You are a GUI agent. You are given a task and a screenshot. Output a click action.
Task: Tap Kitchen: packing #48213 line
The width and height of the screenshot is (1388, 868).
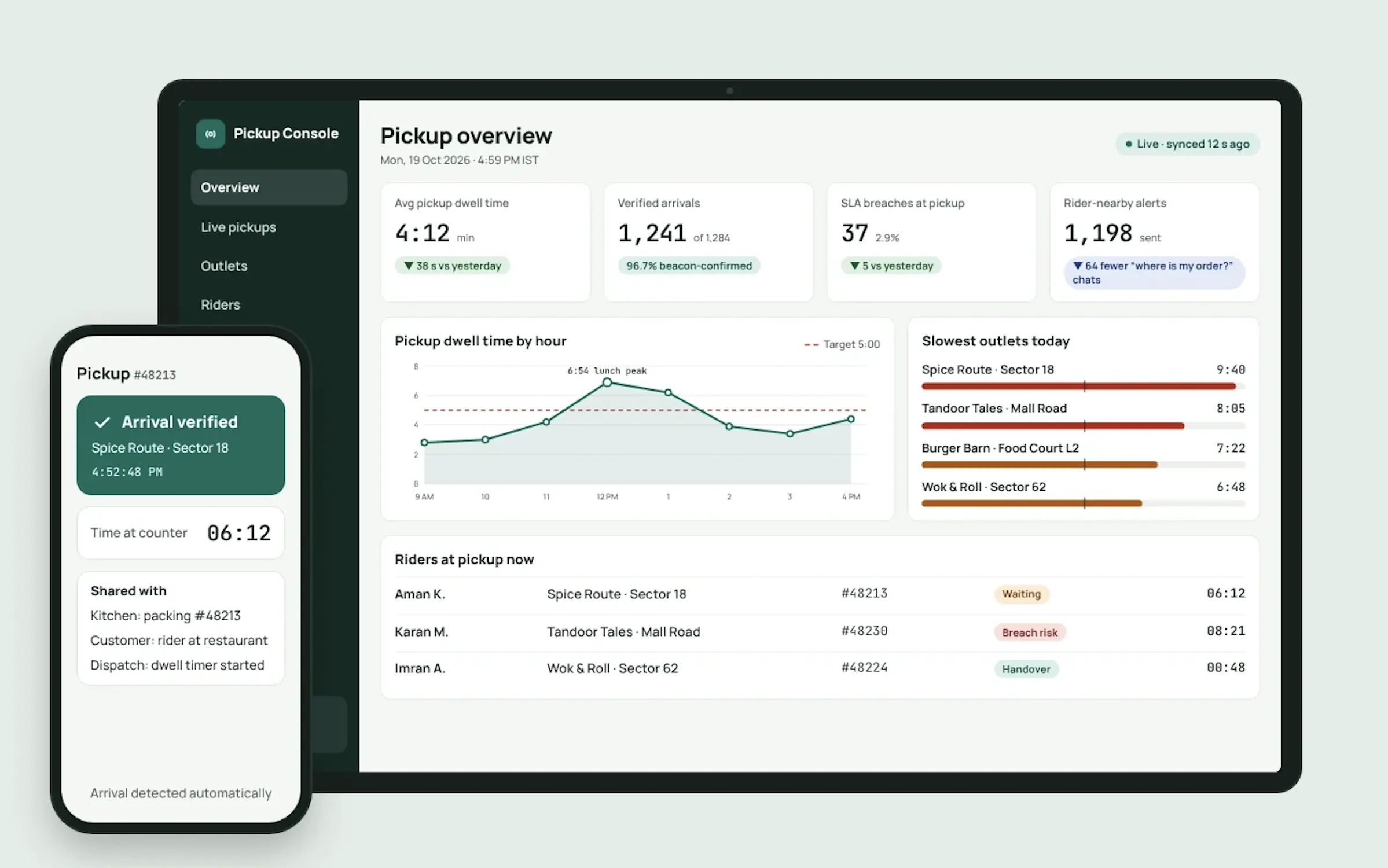click(x=166, y=616)
